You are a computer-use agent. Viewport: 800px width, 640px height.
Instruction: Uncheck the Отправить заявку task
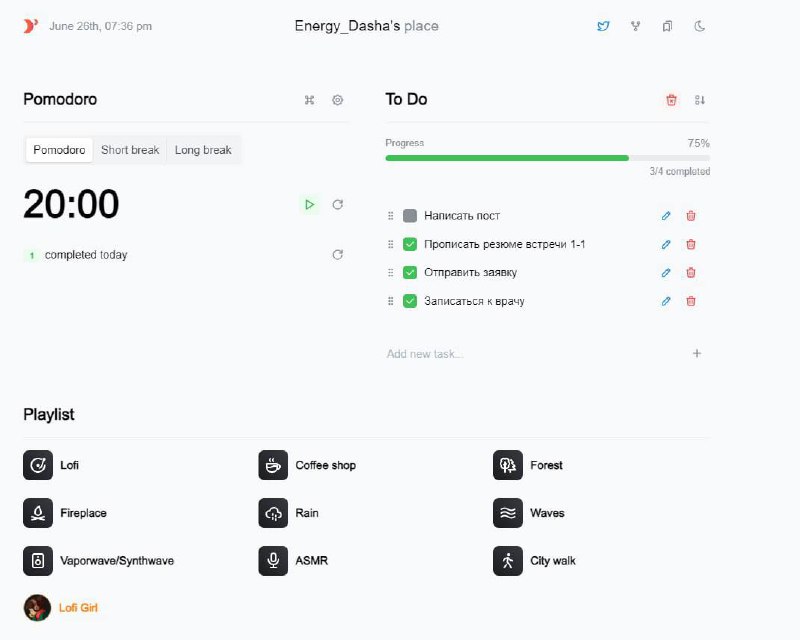point(410,272)
